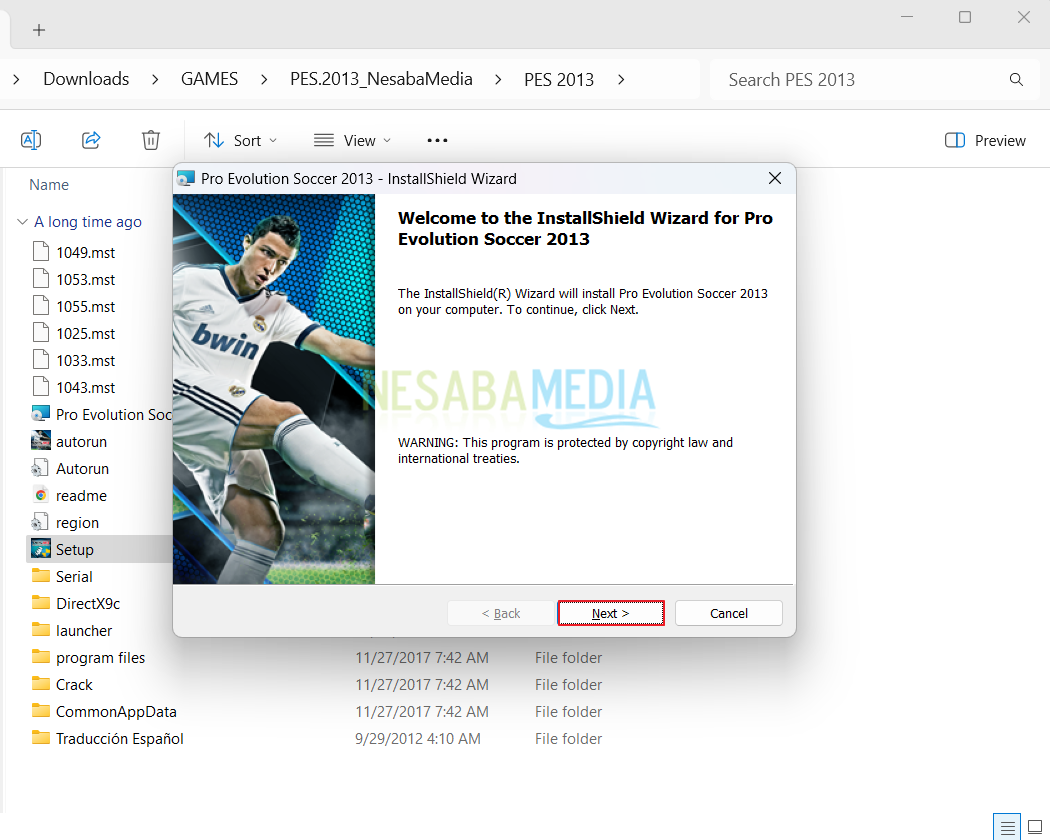This screenshot has width=1050, height=840.
Task: Select file 1049.mst
Action: (x=86, y=253)
